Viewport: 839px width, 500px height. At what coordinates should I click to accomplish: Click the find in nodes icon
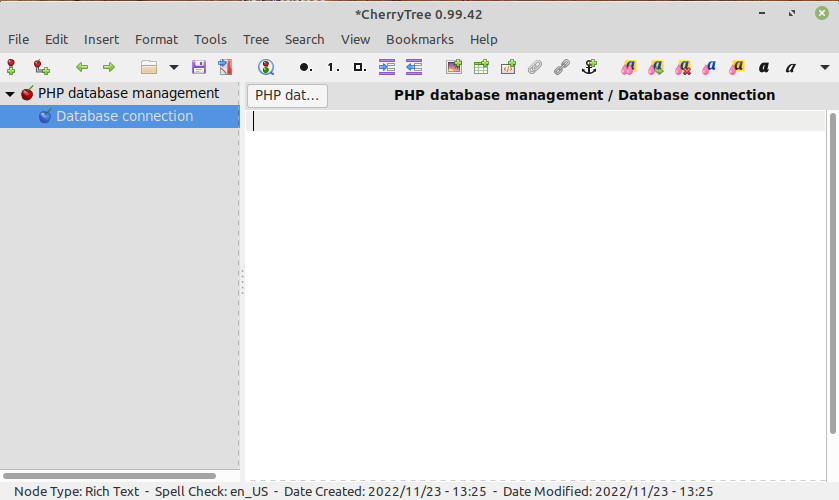(266, 67)
